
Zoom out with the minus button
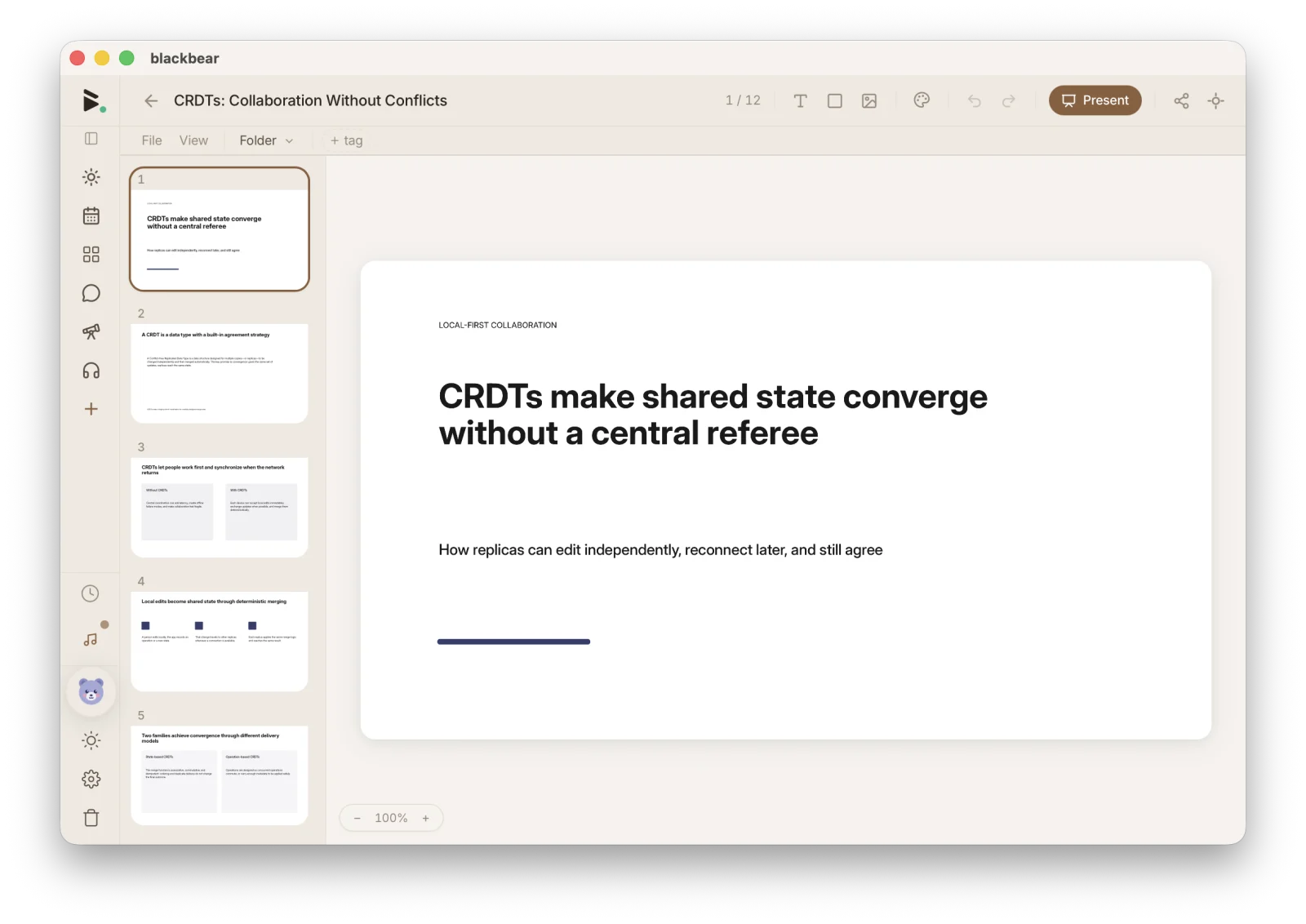click(x=357, y=818)
